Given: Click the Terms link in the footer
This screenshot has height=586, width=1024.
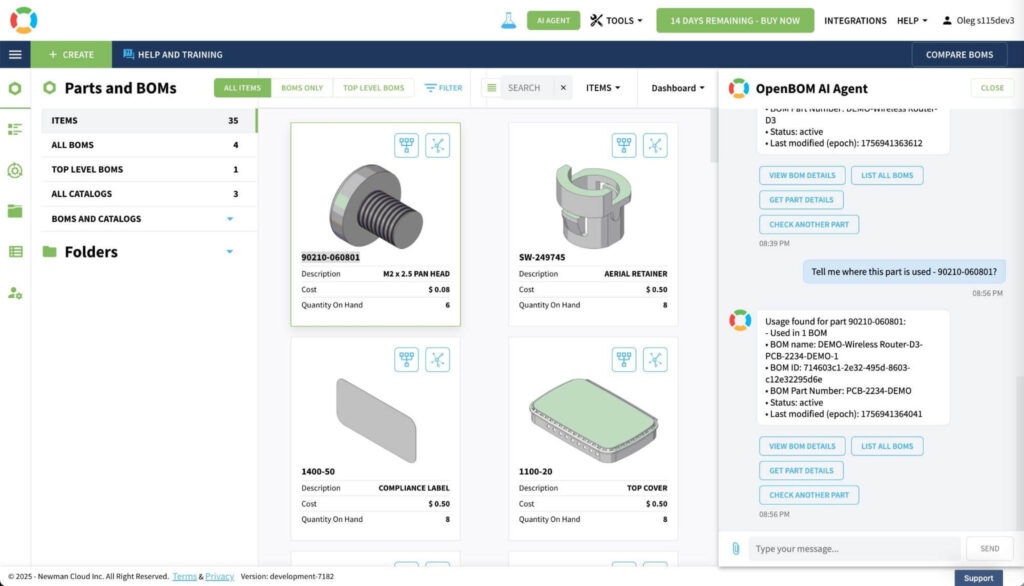Looking at the screenshot, I should (x=184, y=576).
